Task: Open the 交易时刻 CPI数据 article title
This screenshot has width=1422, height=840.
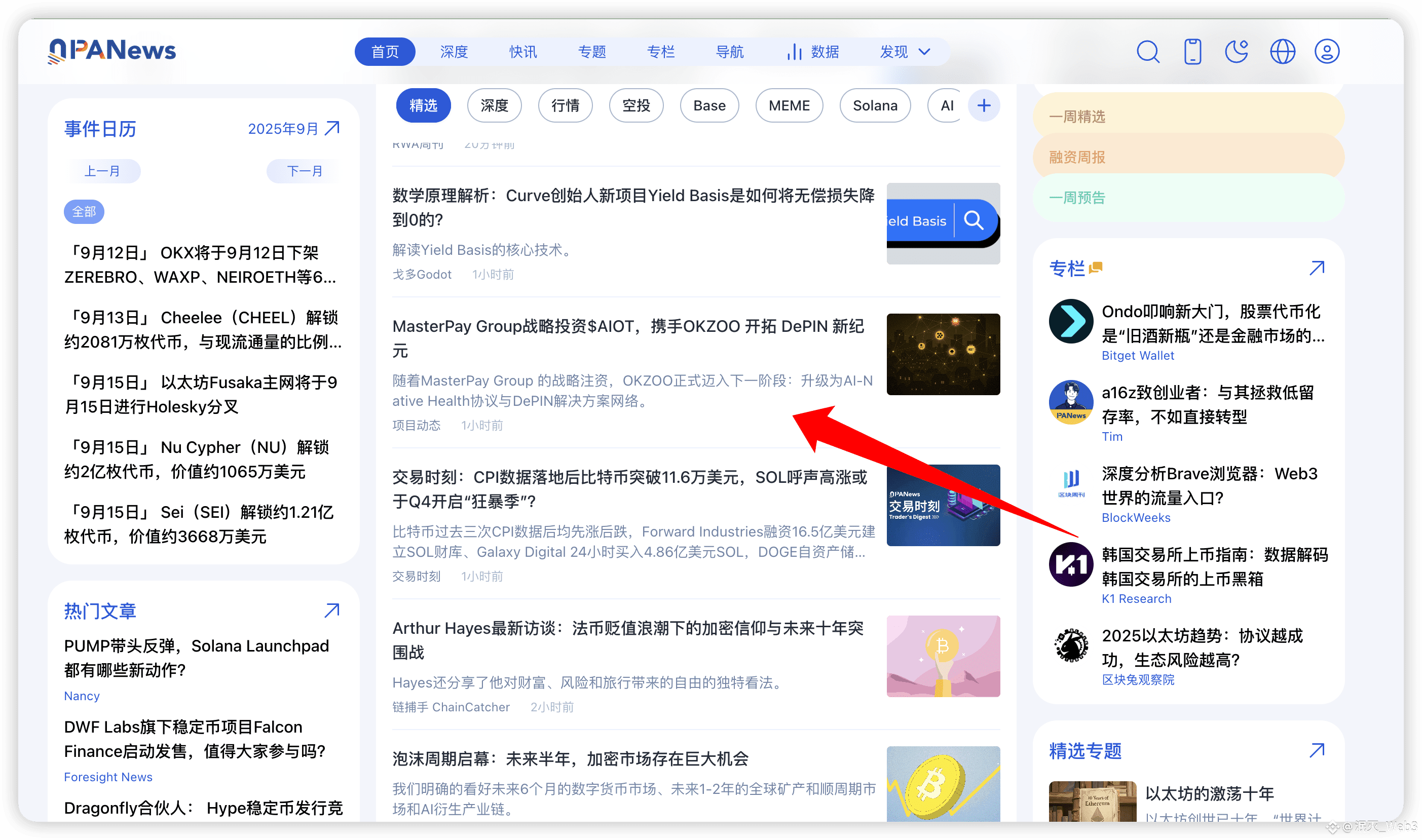Action: coord(629,489)
